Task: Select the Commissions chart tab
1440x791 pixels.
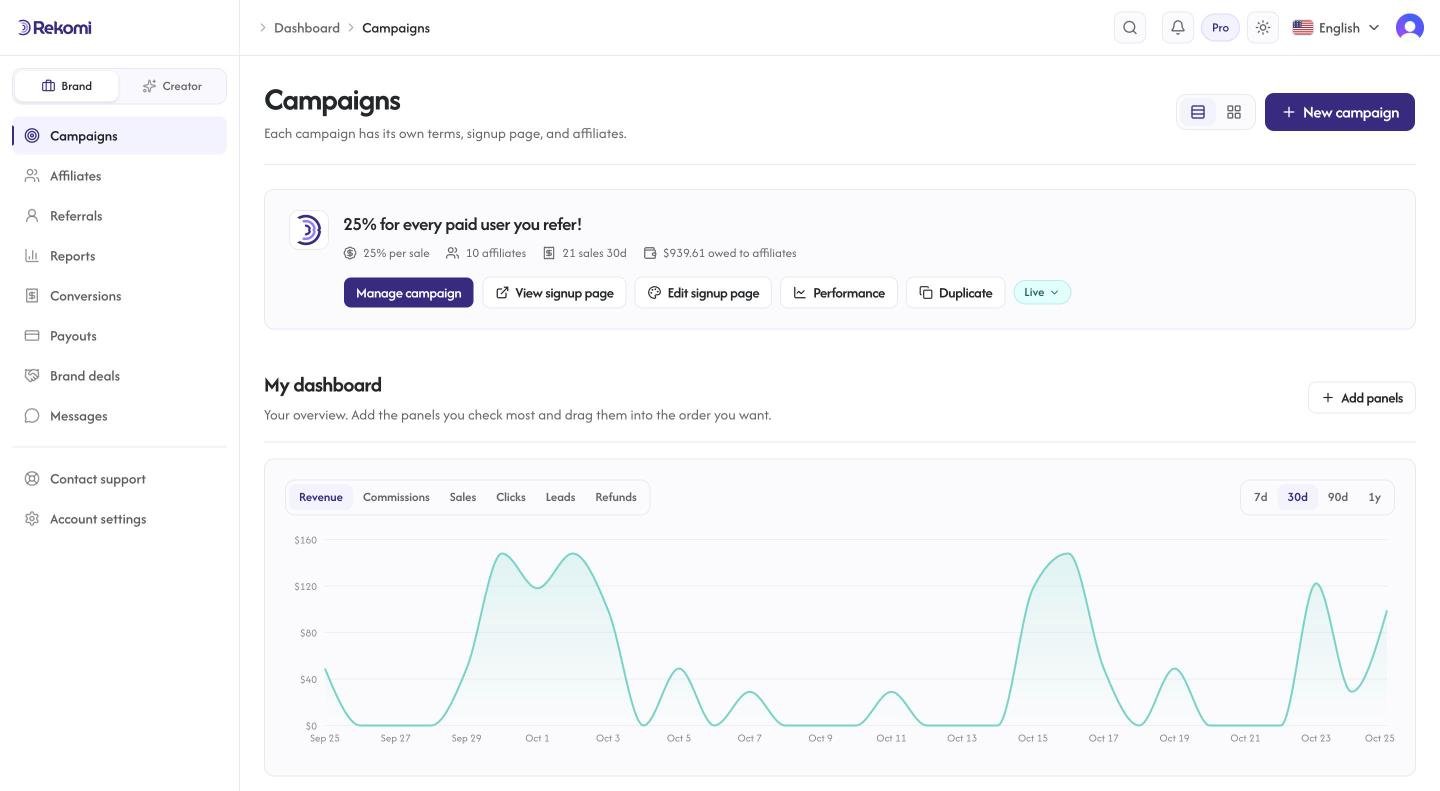Action: tap(396, 497)
